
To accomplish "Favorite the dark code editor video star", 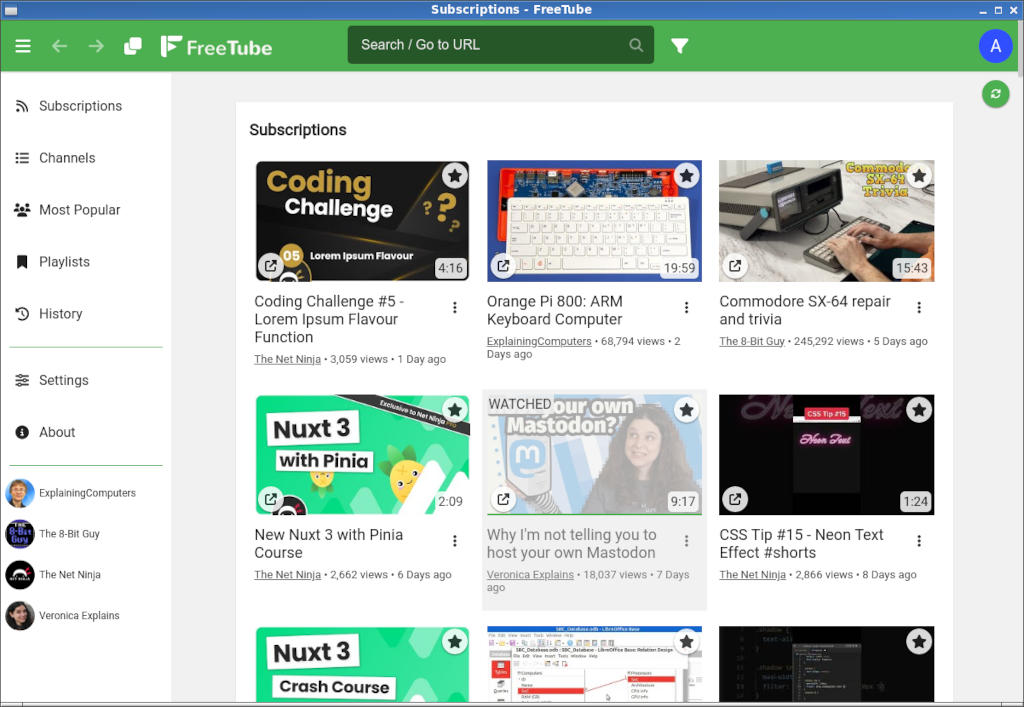I will [919, 642].
